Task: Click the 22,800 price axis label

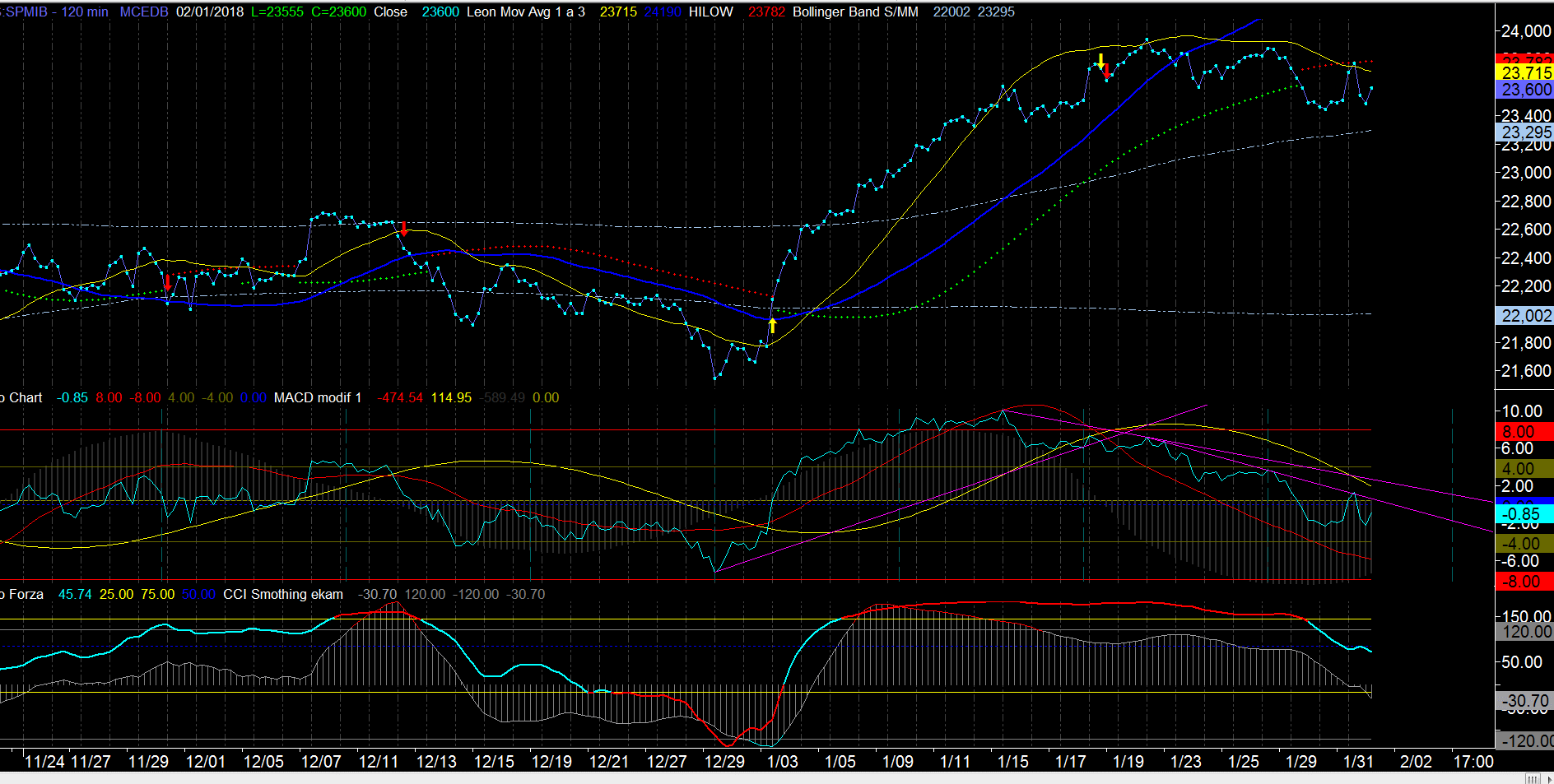Action: [x=1526, y=202]
